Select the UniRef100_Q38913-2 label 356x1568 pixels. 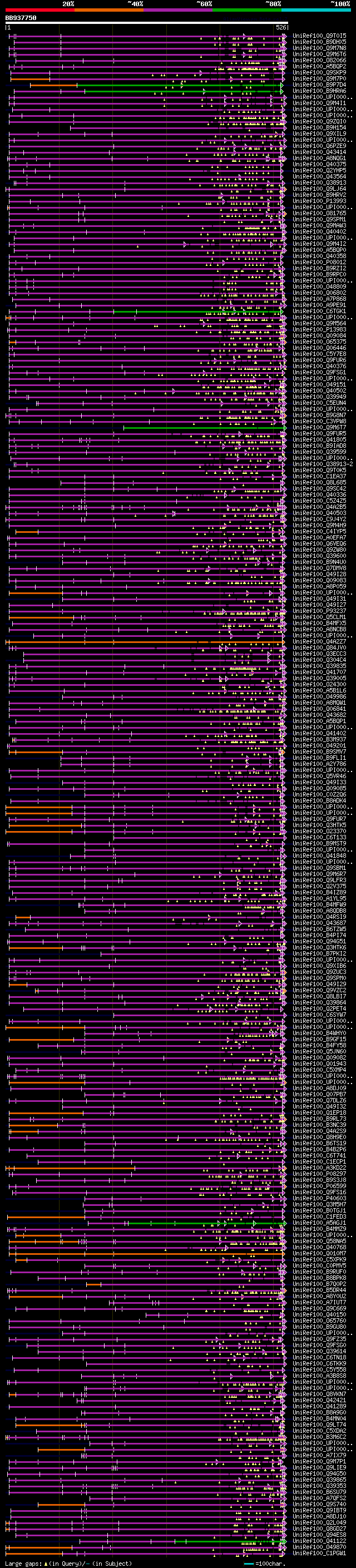point(323,464)
